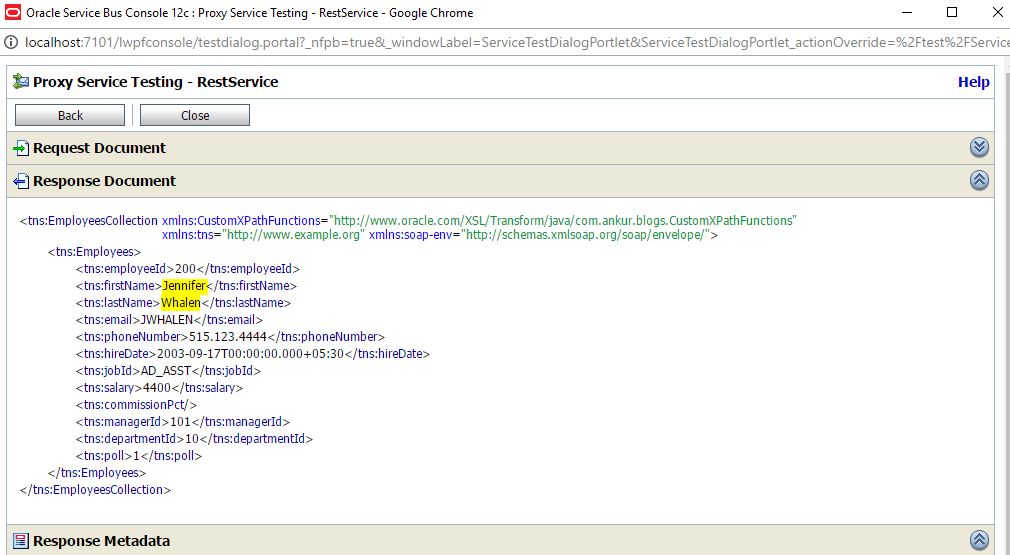Click the Response Metadata icon

tap(21, 541)
